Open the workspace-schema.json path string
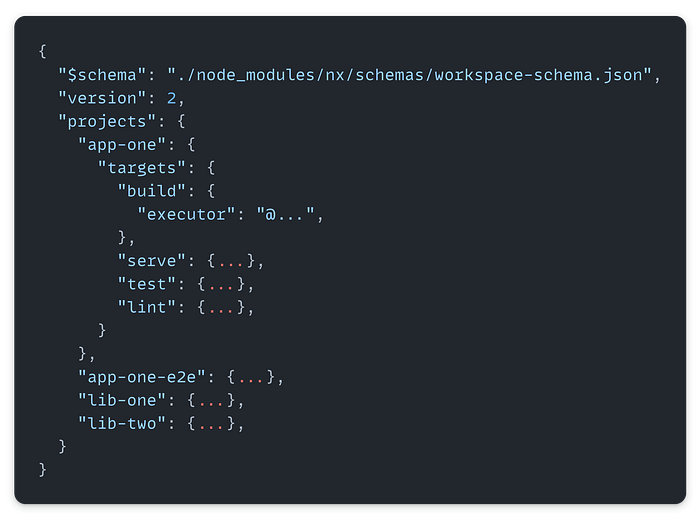Screen dimensions: 700x520 click(409, 75)
